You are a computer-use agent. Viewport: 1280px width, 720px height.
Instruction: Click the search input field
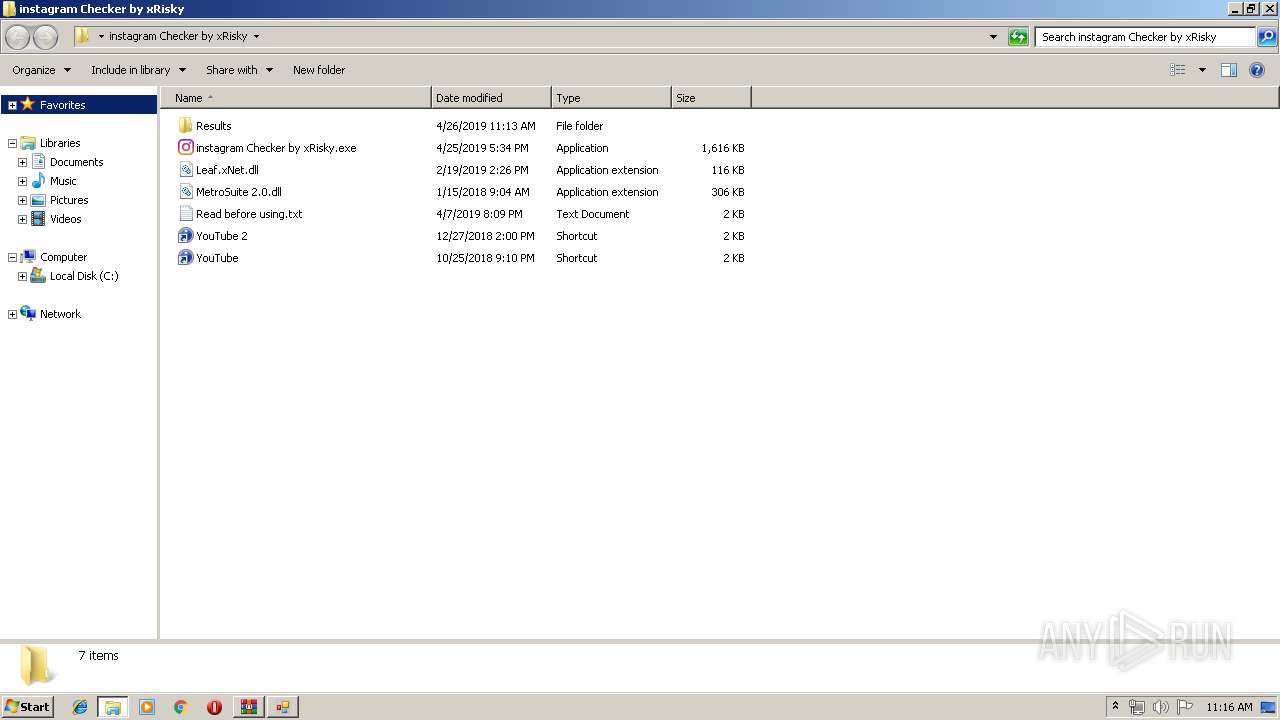coord(1145,37)
